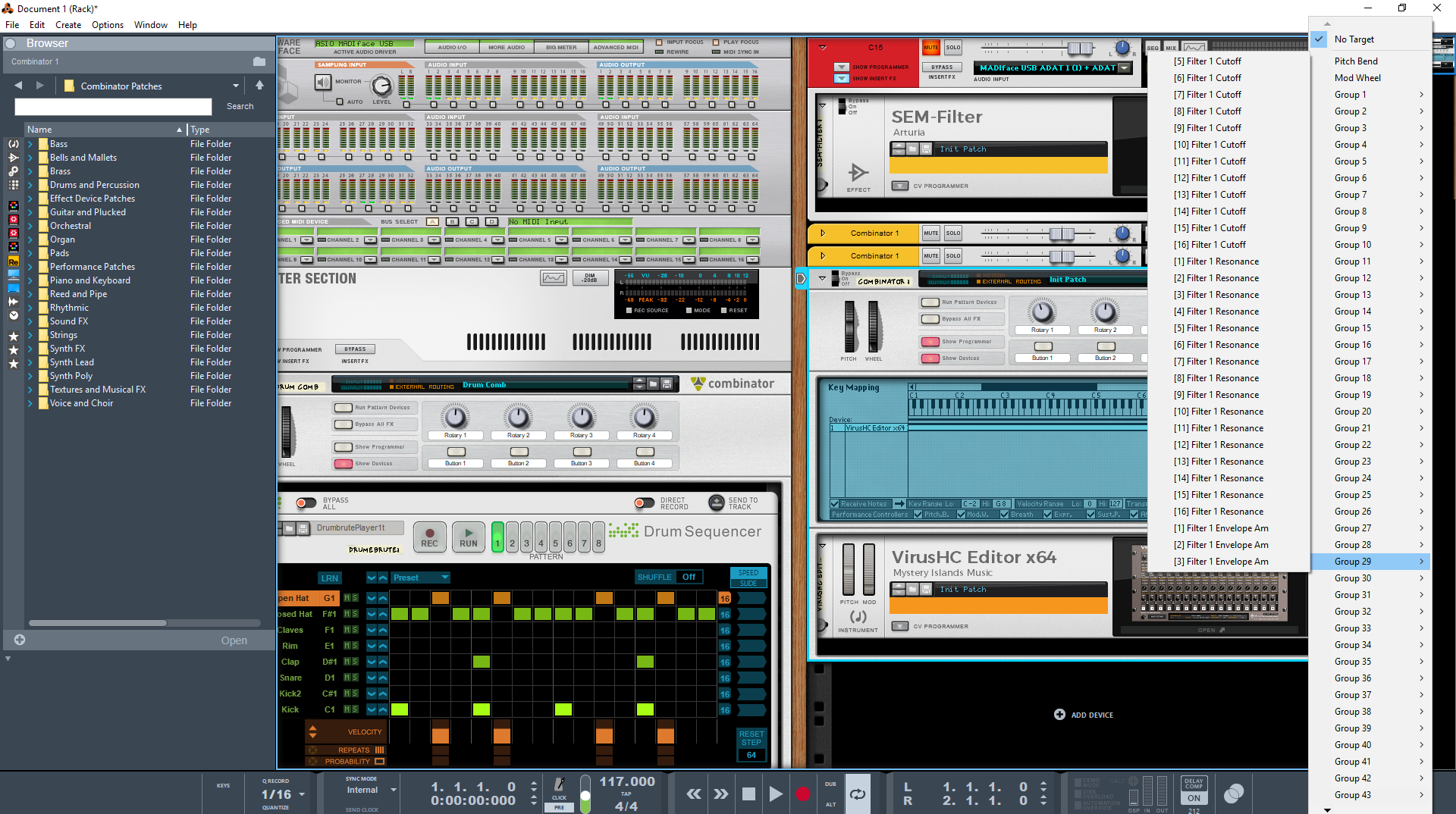Toggle the Loop button in transport
The image size is (1456, 814).
858,794
